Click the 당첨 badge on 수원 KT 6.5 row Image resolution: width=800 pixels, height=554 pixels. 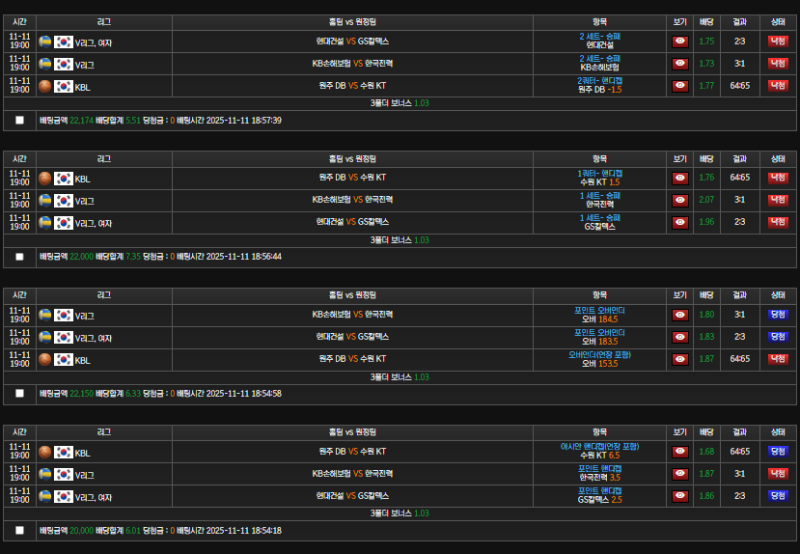[x=777, y=452]
